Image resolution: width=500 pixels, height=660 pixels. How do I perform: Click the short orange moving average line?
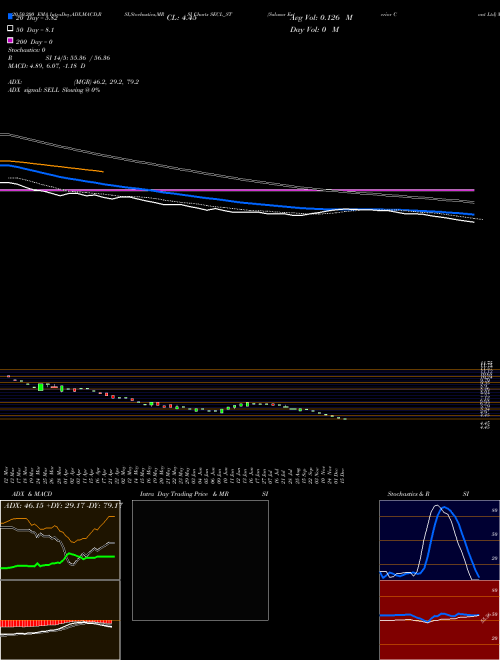[x=51, y=166]
